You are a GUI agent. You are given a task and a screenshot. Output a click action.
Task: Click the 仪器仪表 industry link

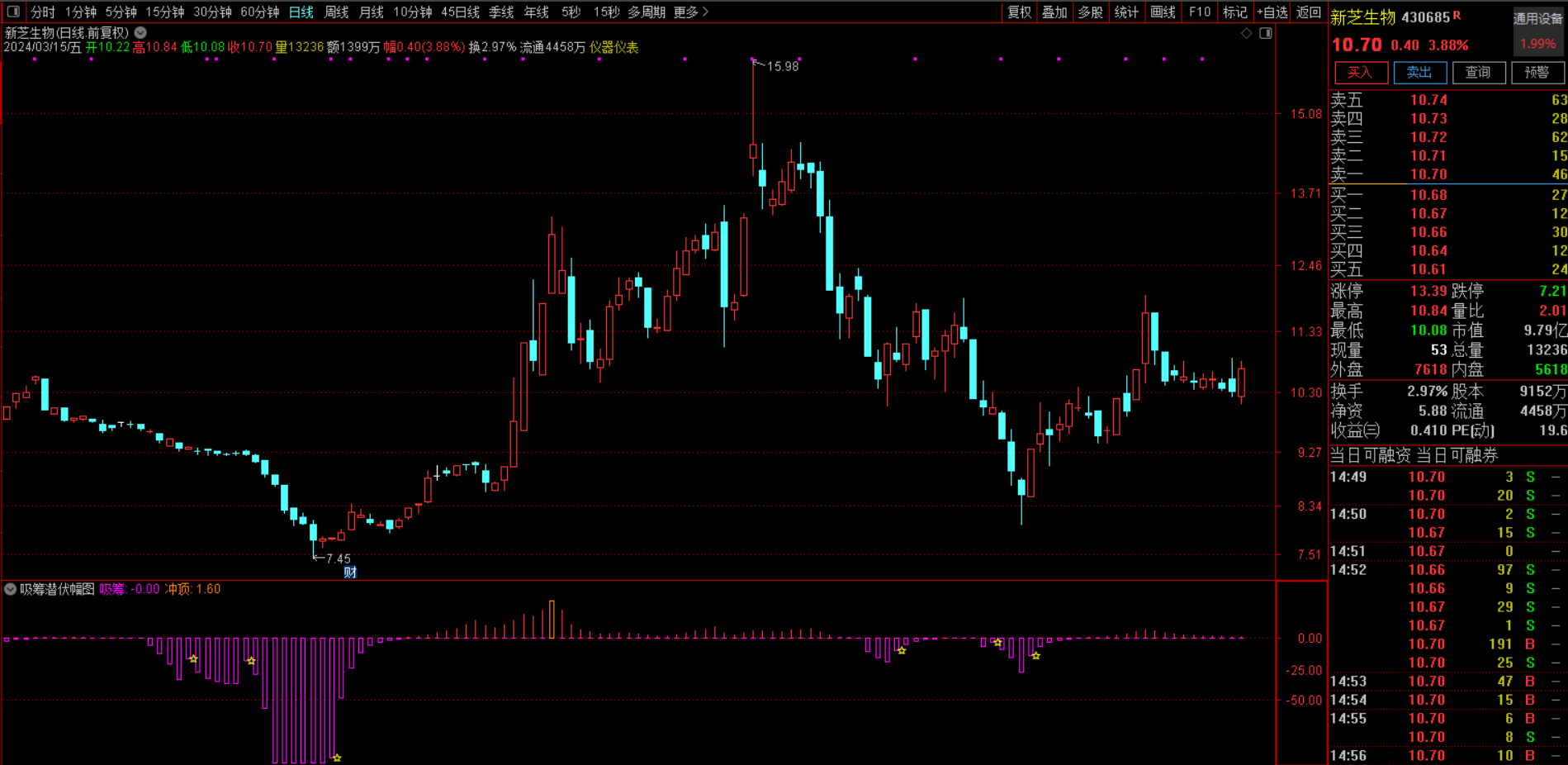point(613,47)
